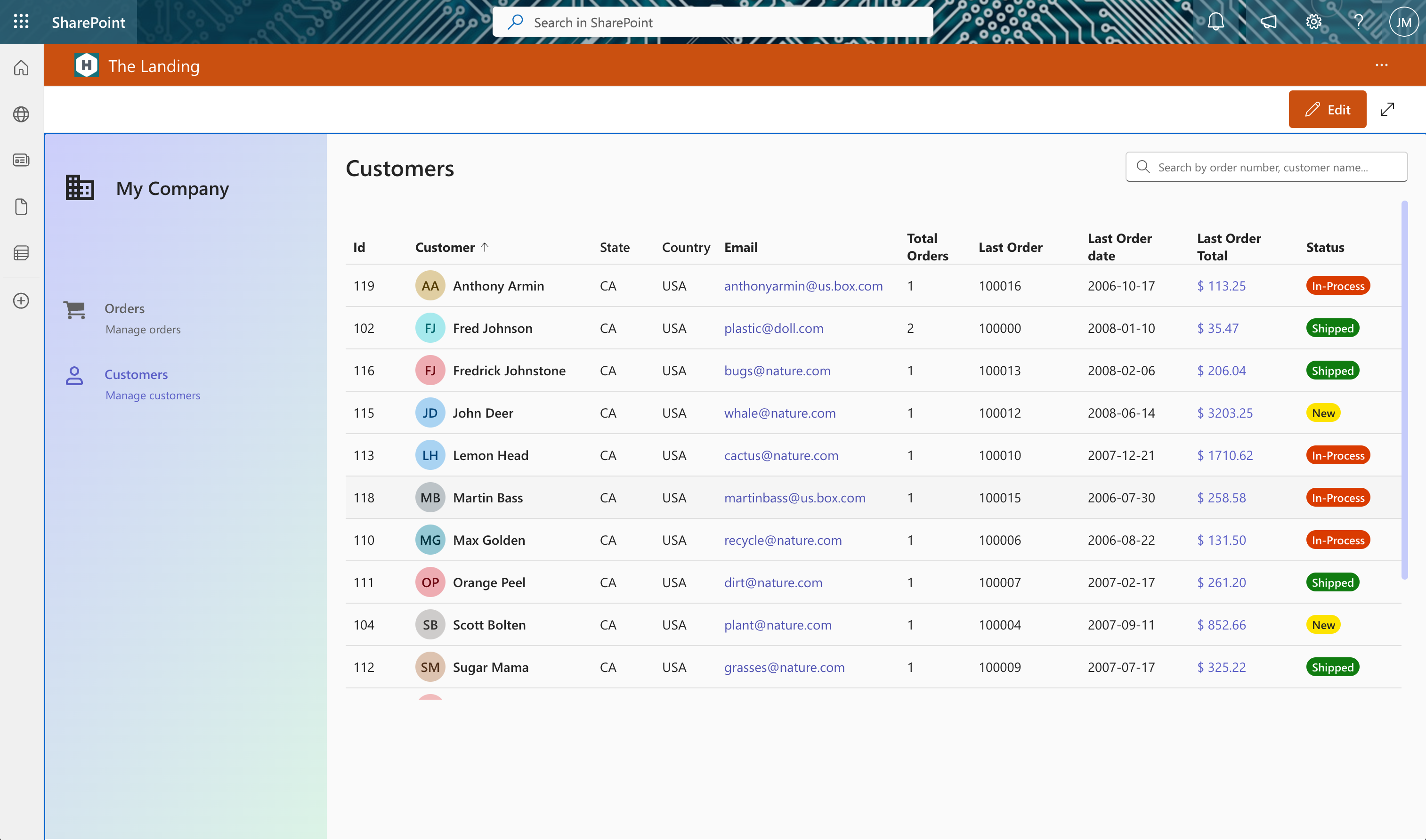The width and height of the screenshot is (1426, 840).
Task: Focus the Search in SharePoint box
Action: click(712, 22)
